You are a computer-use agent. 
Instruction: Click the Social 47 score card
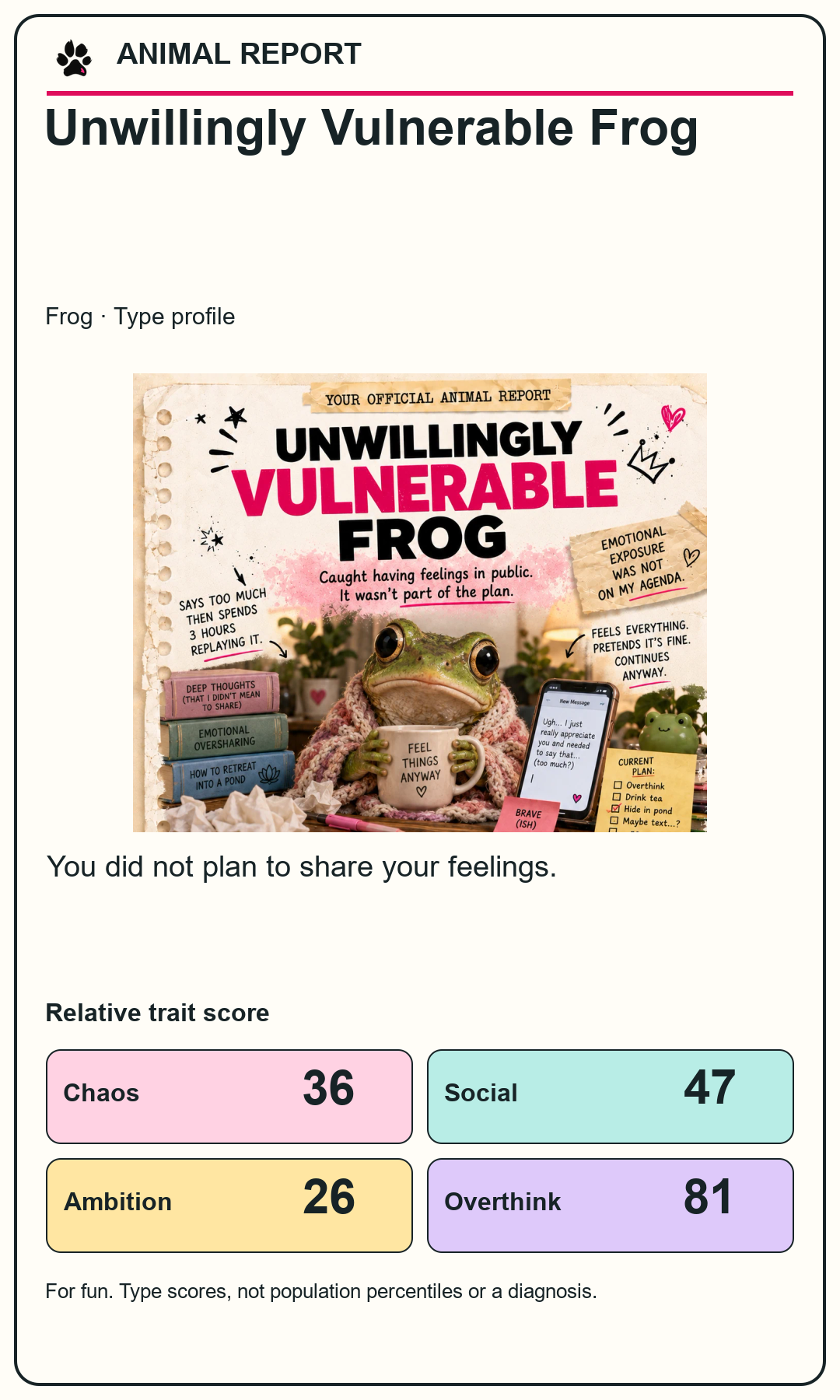[x=611, y=1097]
